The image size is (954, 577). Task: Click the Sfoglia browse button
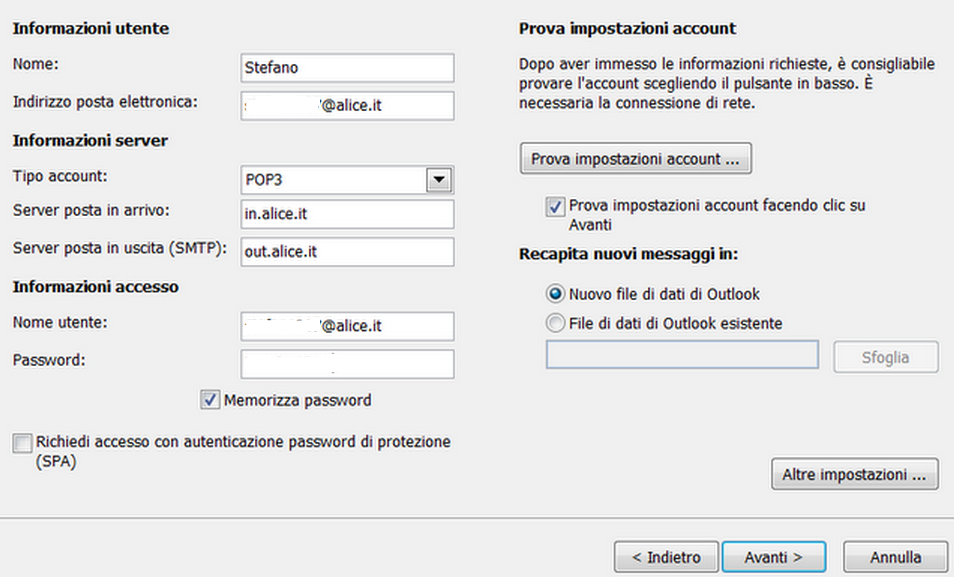tap(886, 357)
